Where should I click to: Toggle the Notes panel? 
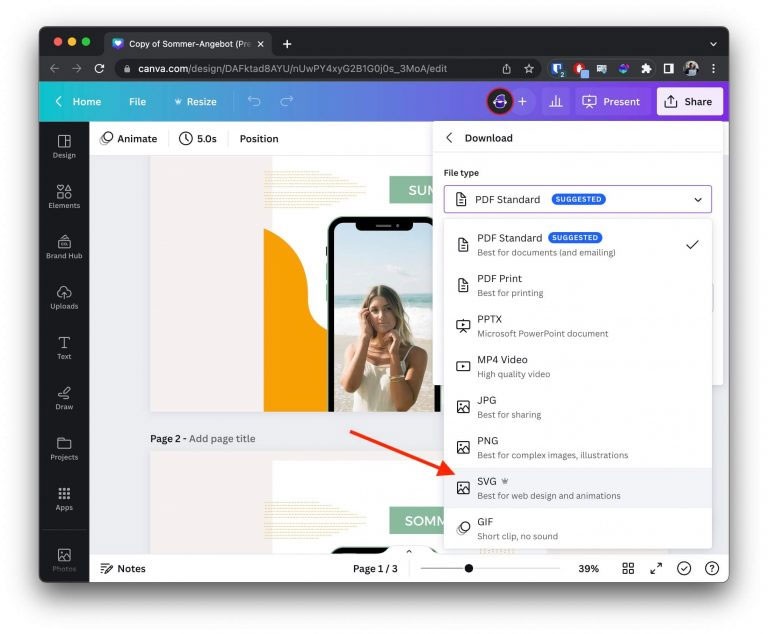(x=123, y=568)
